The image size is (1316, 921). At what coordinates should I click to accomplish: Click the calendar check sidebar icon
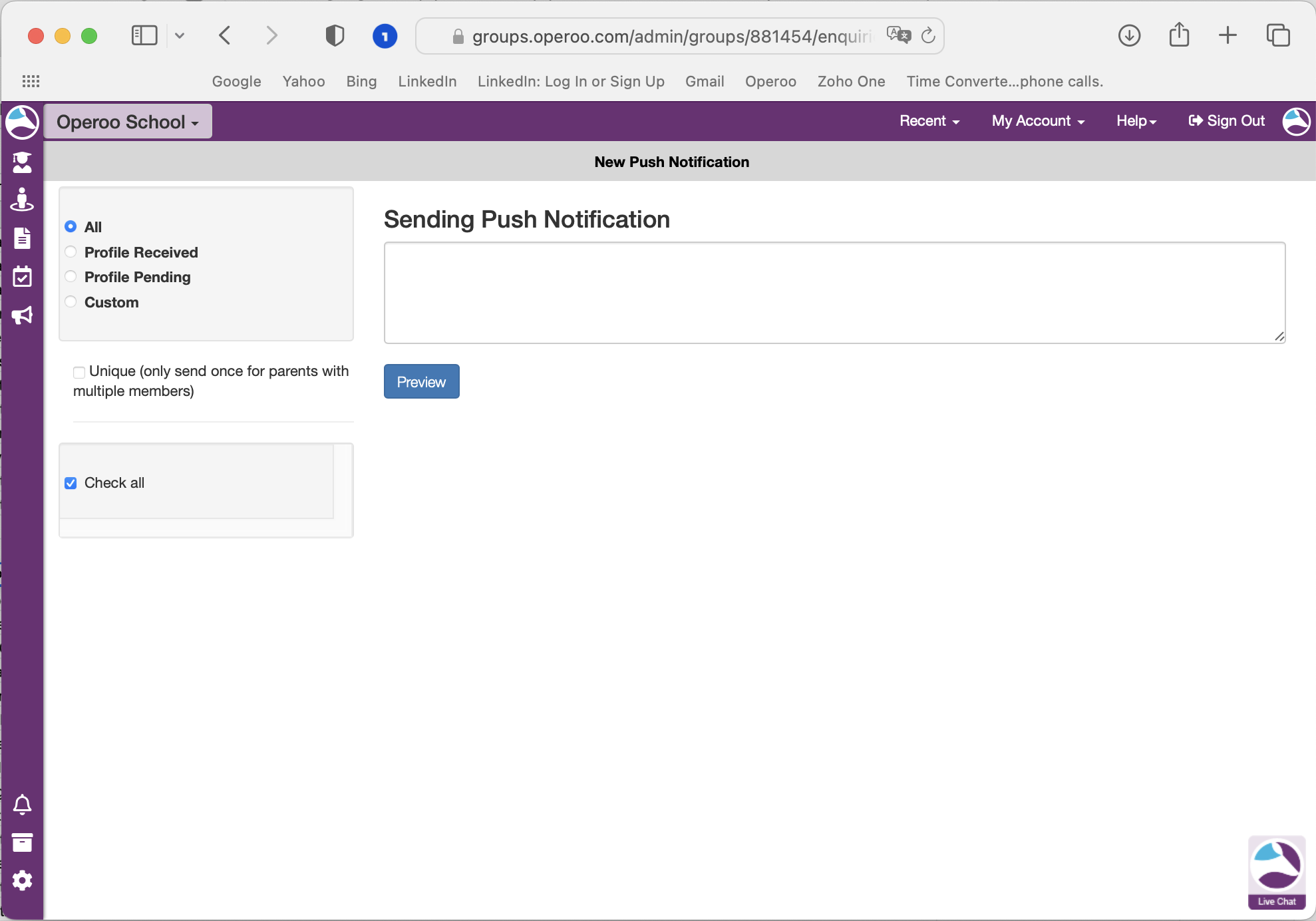(x=22, y=277)
